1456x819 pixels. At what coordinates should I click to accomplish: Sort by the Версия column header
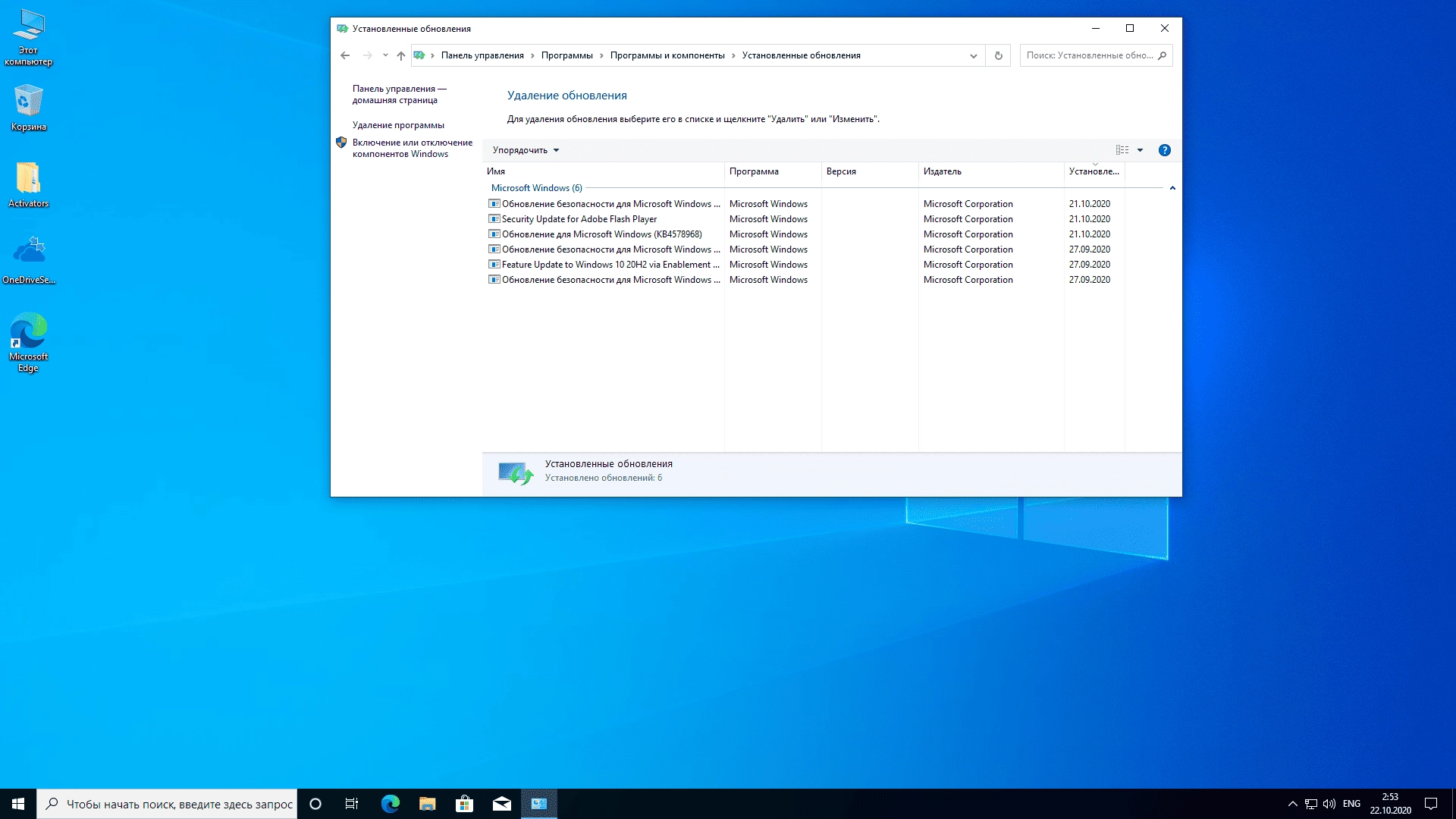(870, 171)
